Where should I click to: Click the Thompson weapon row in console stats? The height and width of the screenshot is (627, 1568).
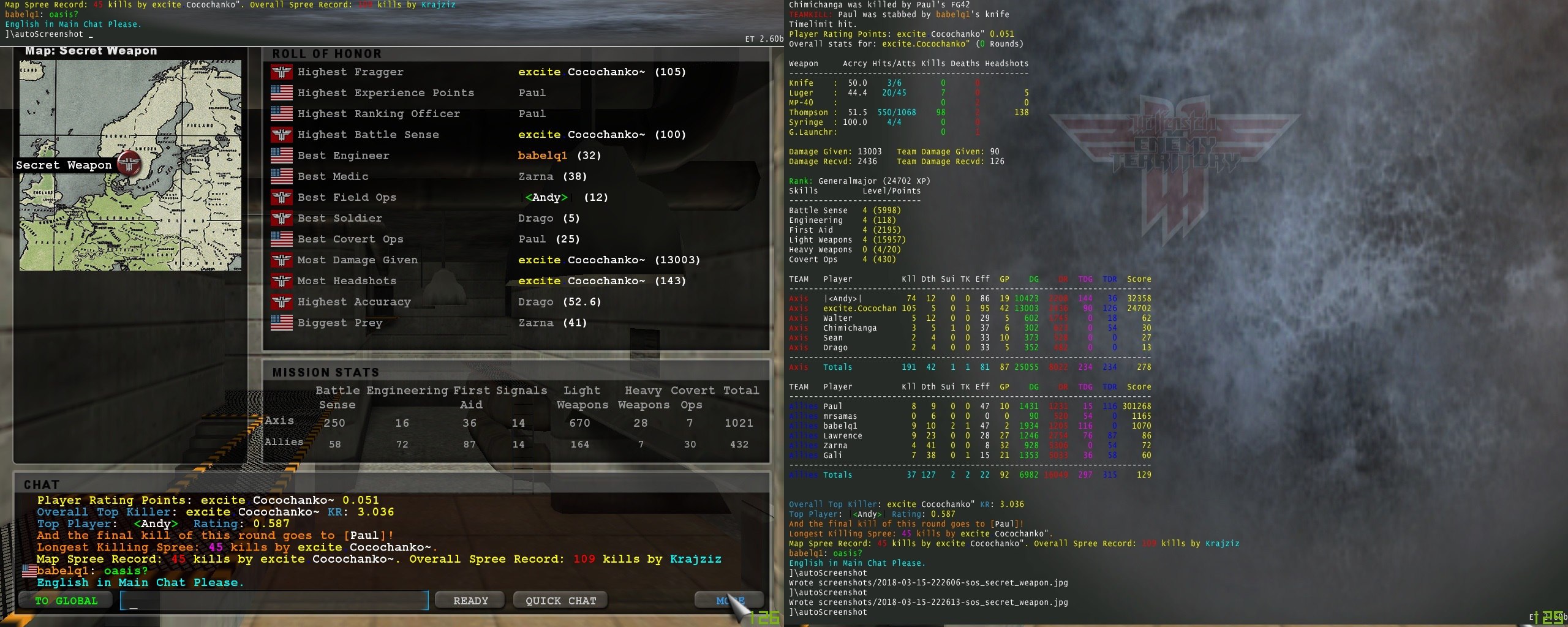click(x=909, y=113)
